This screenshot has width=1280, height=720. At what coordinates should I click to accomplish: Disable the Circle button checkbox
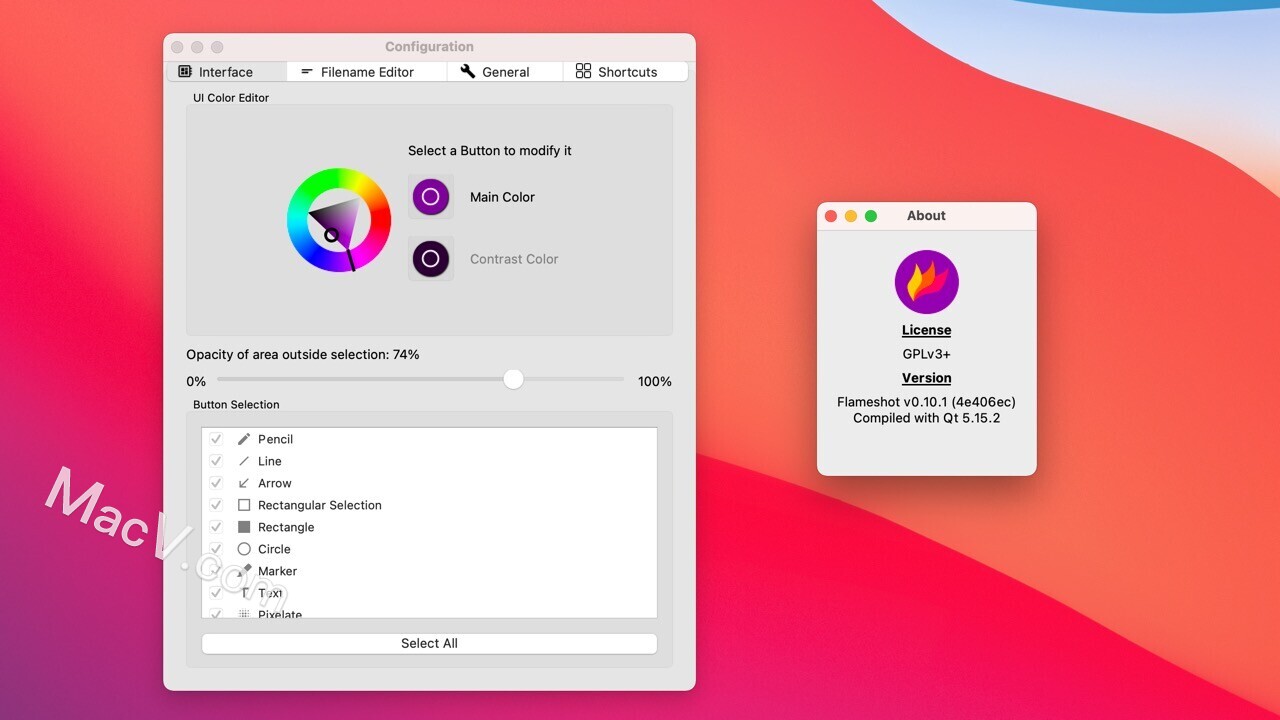point(216,549)
